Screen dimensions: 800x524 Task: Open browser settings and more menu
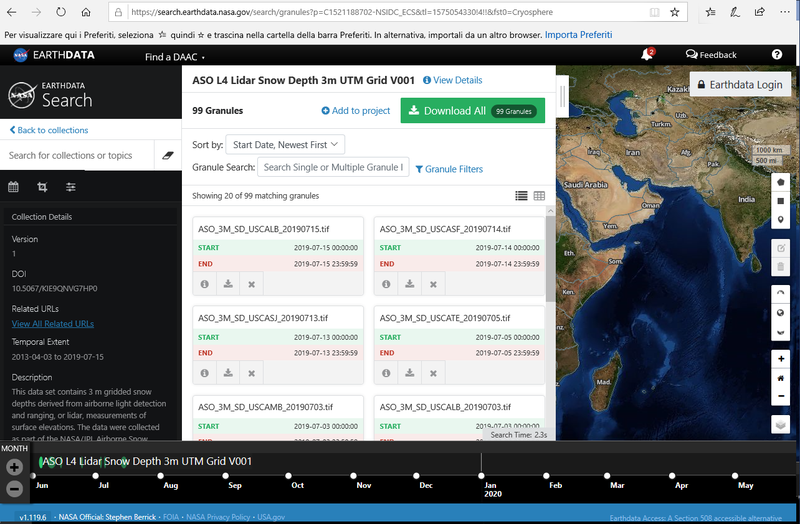(785, 12)
